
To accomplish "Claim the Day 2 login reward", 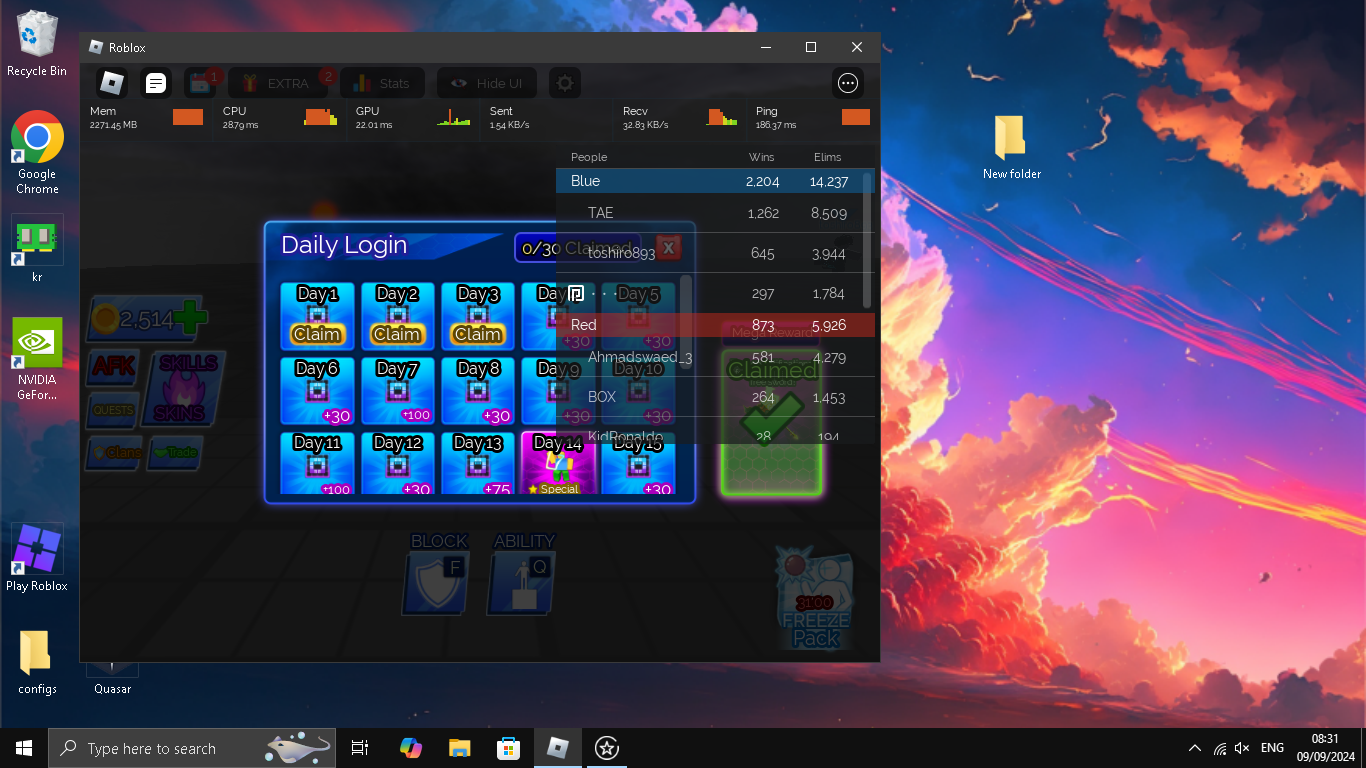I will 397,334.
